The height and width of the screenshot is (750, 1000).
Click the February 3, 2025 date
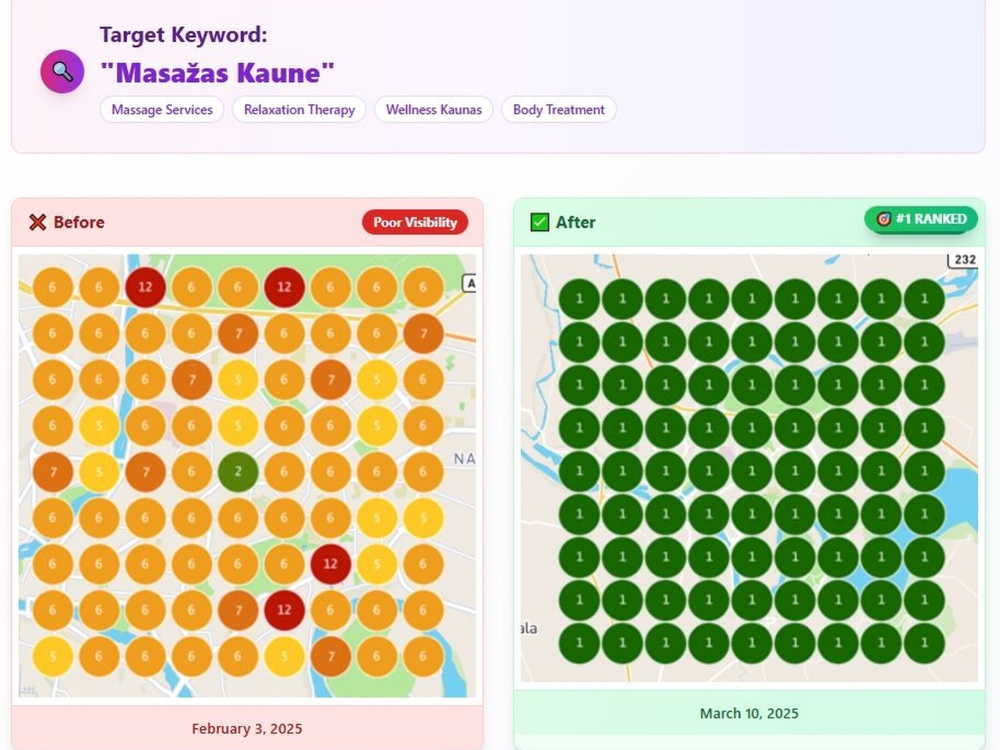pyautogui.click(x=247, y=728)
